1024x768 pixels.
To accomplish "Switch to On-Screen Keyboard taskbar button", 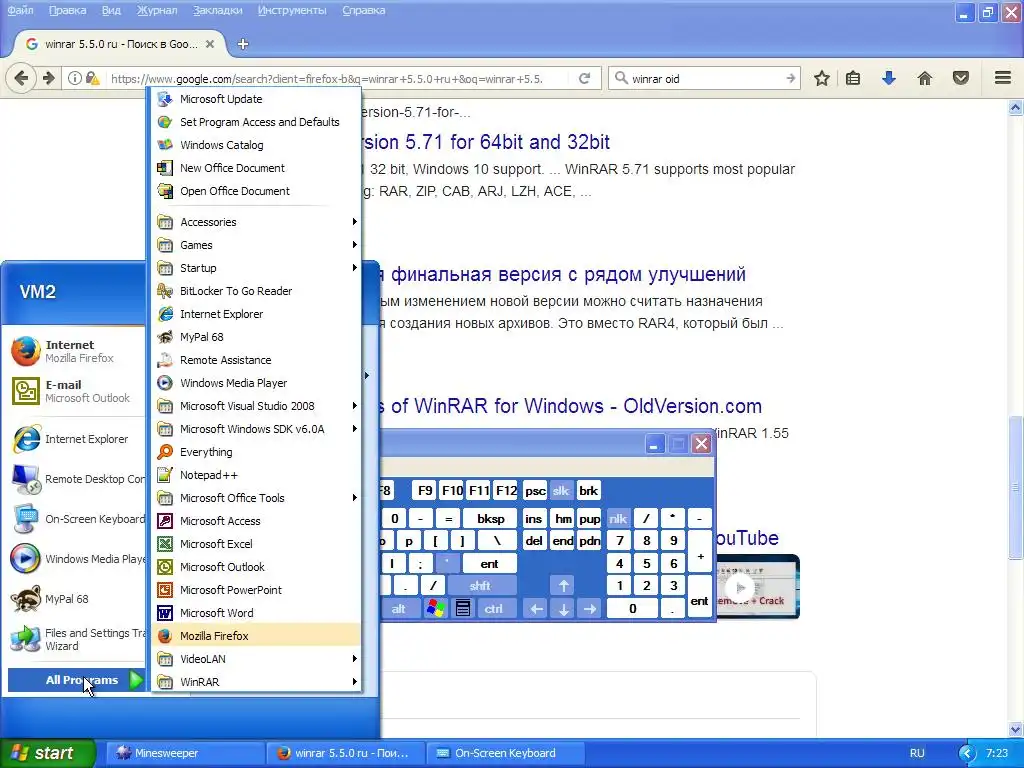I will click(505, 753).
